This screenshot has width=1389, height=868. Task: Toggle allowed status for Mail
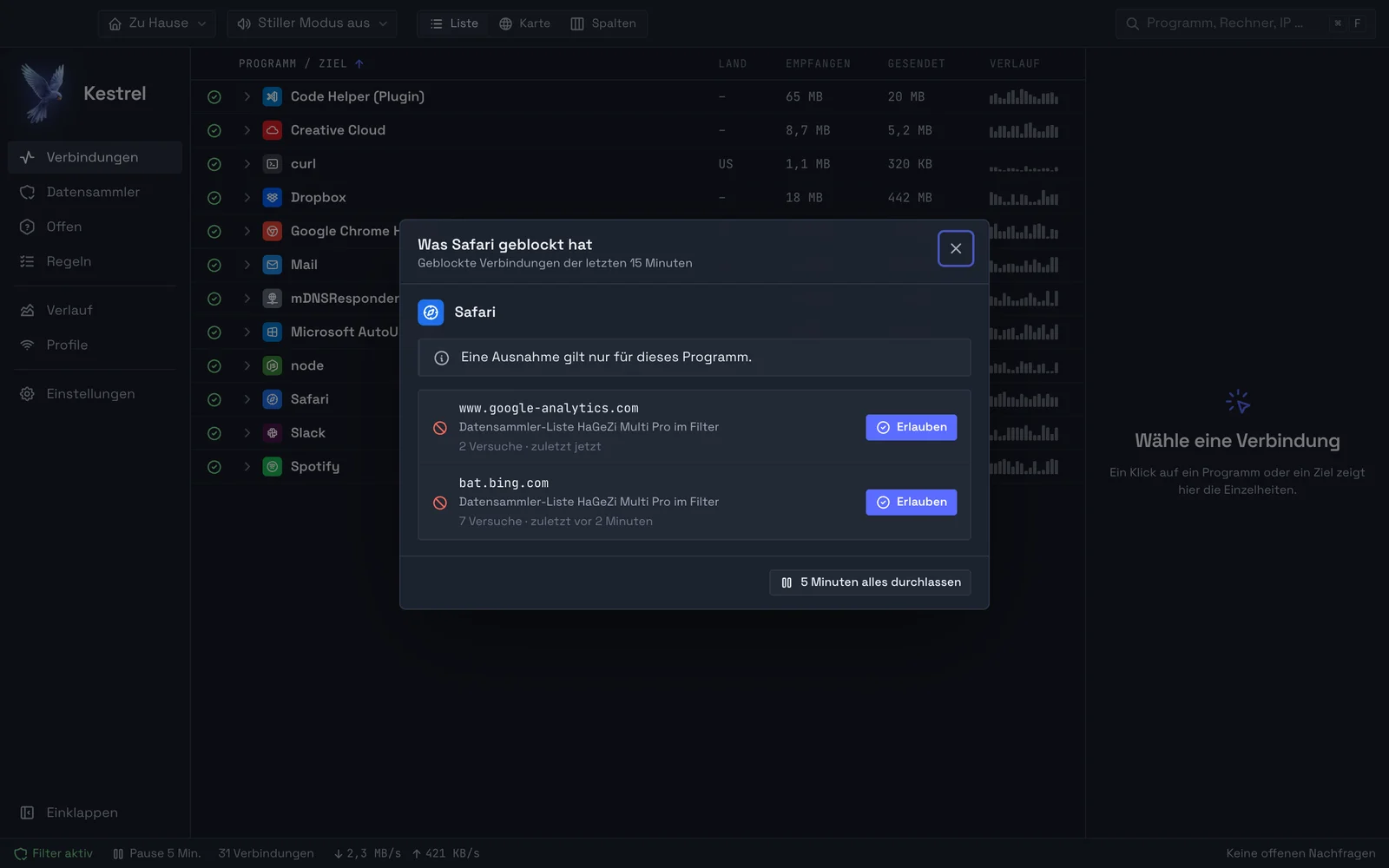214,266
